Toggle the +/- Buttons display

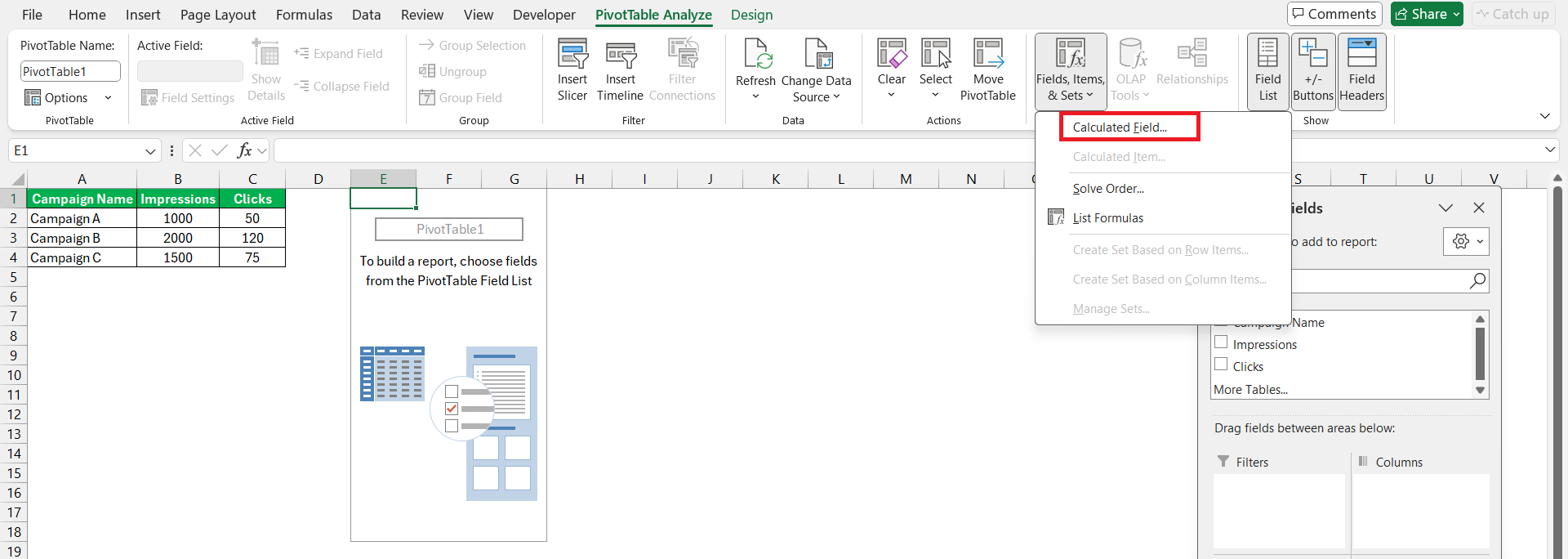(1312, 71)
